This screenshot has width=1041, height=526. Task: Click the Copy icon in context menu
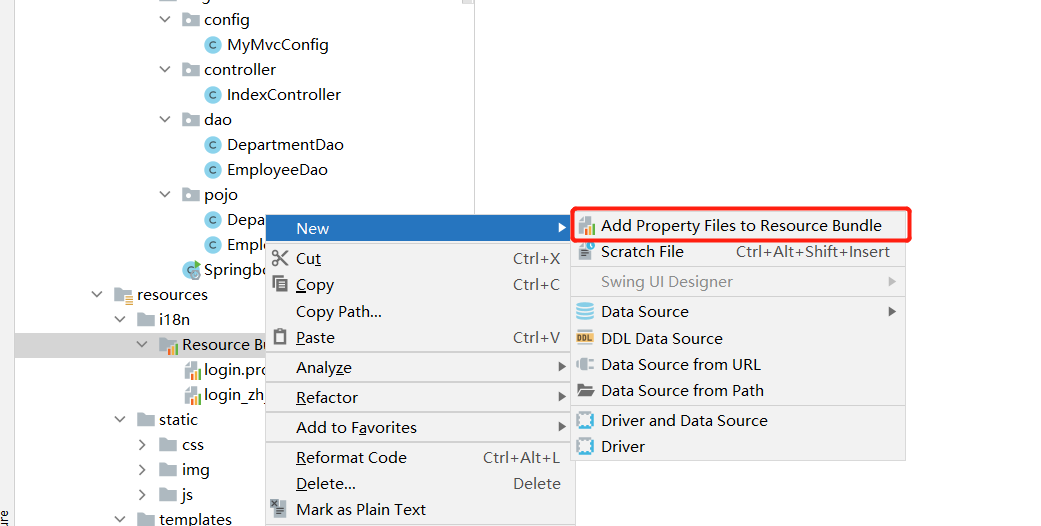coord(280,285)
